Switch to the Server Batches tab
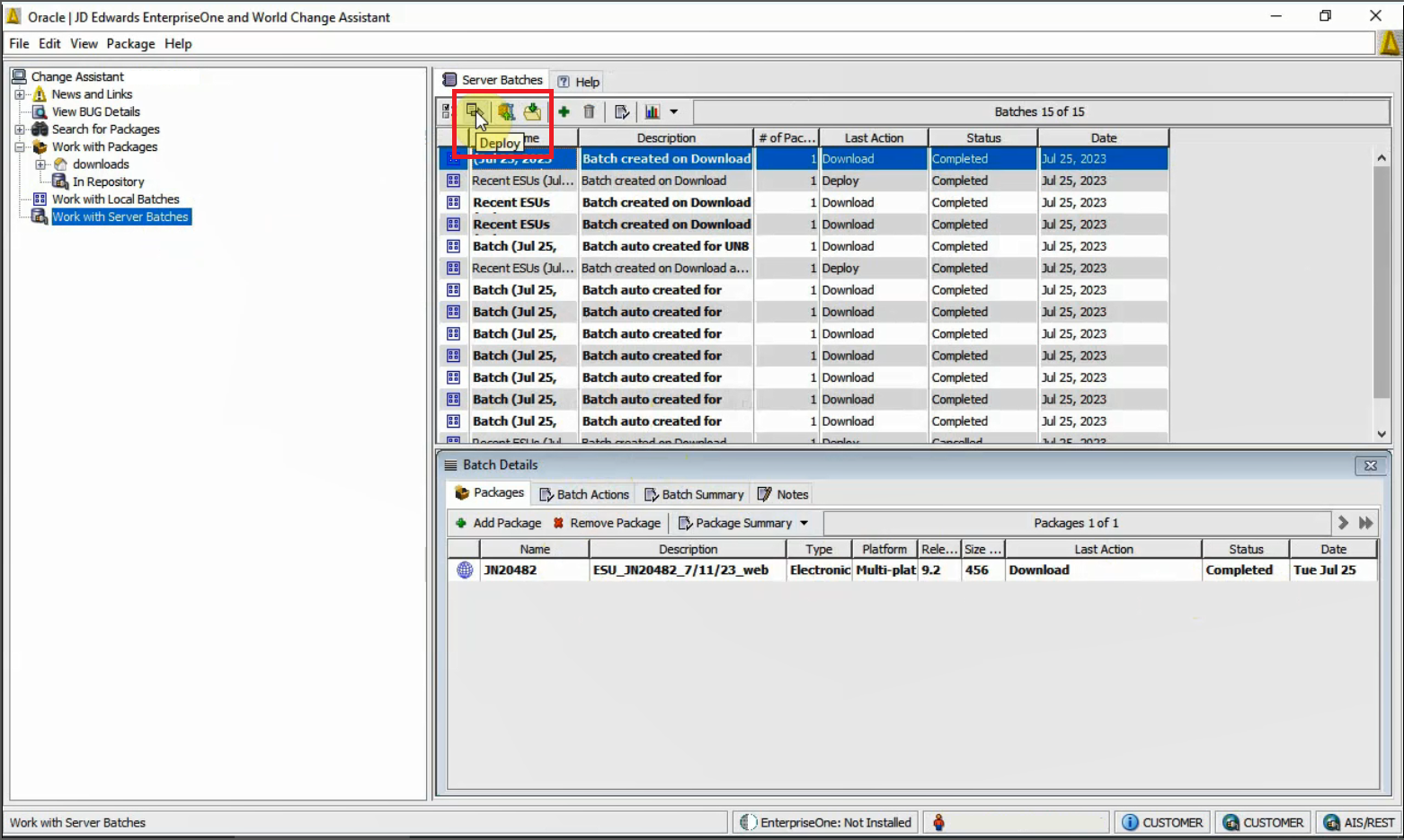 (x=493, y=80)
